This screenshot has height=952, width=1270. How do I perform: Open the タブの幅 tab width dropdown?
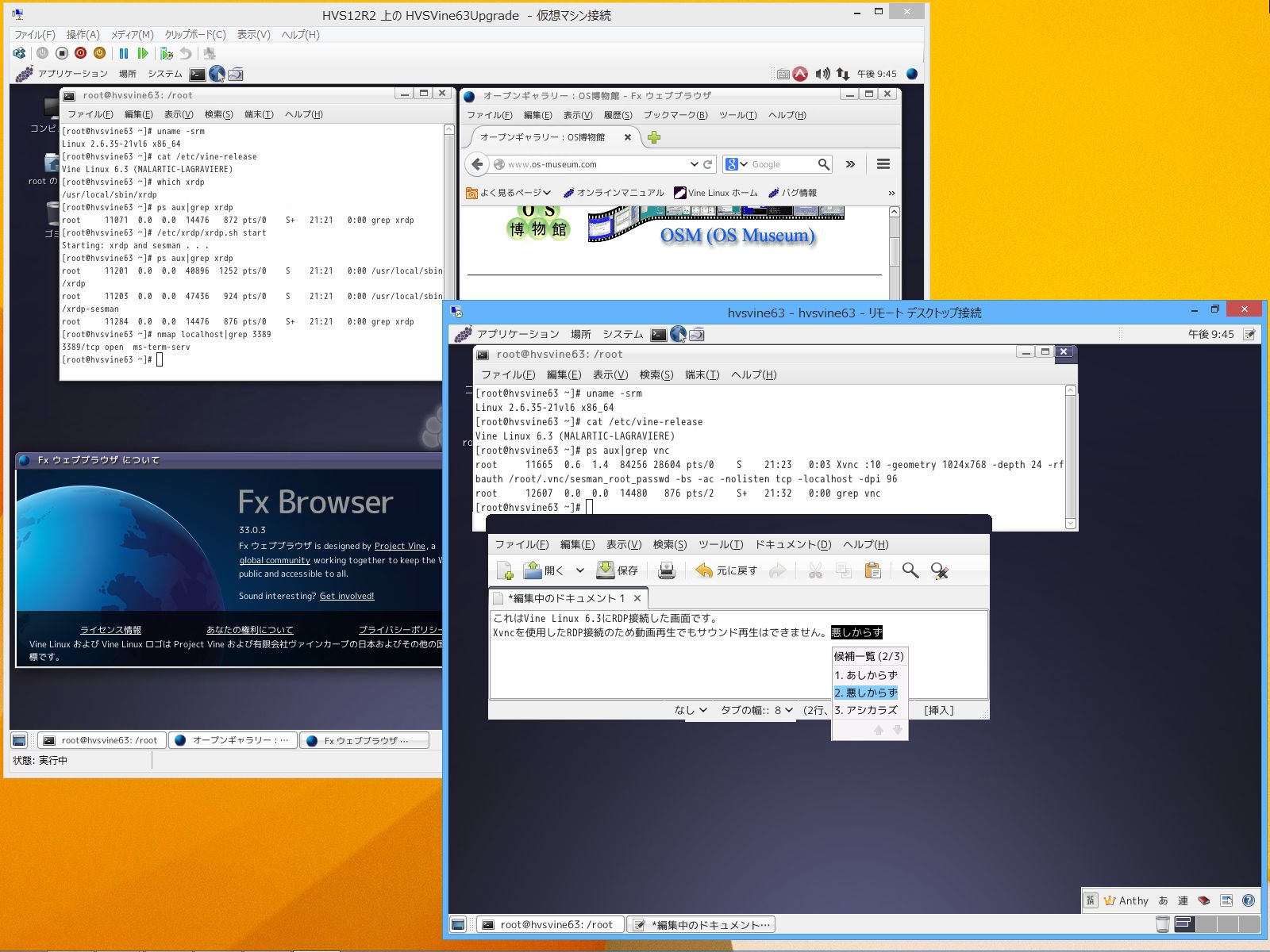coord(756,710)
